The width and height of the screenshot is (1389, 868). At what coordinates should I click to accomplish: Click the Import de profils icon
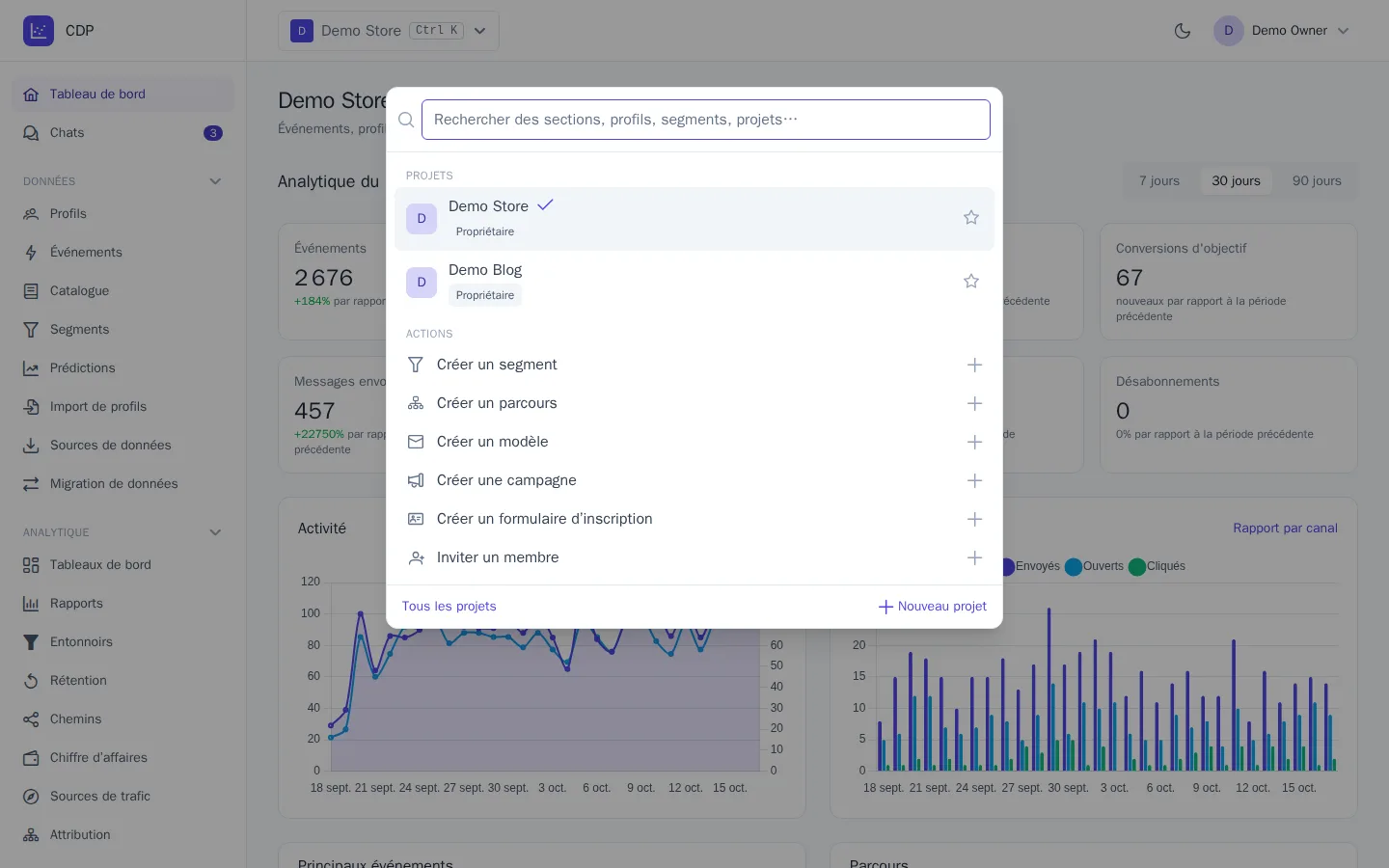[x=31, y=407]
